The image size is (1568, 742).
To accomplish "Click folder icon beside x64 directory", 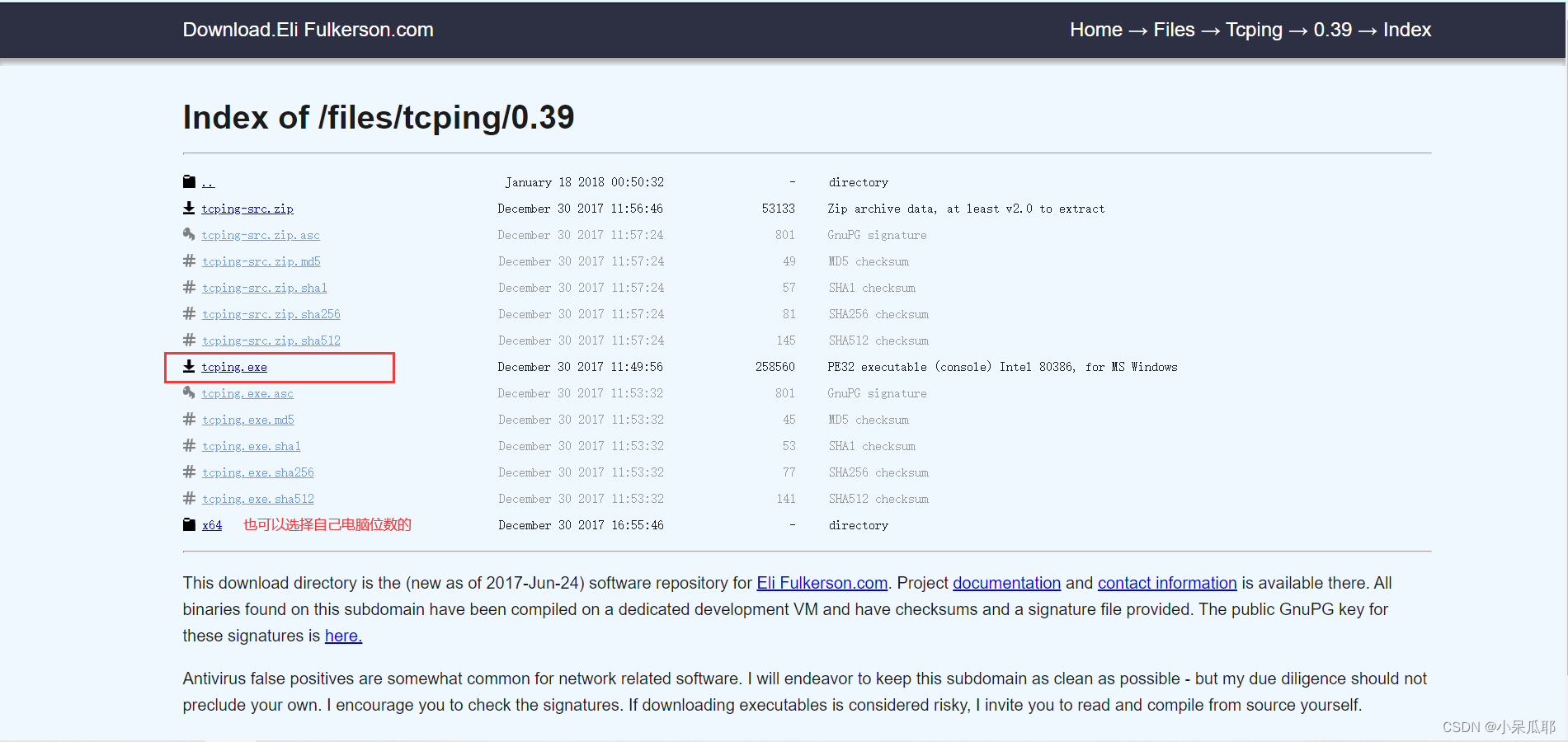I will click(189, 524).
